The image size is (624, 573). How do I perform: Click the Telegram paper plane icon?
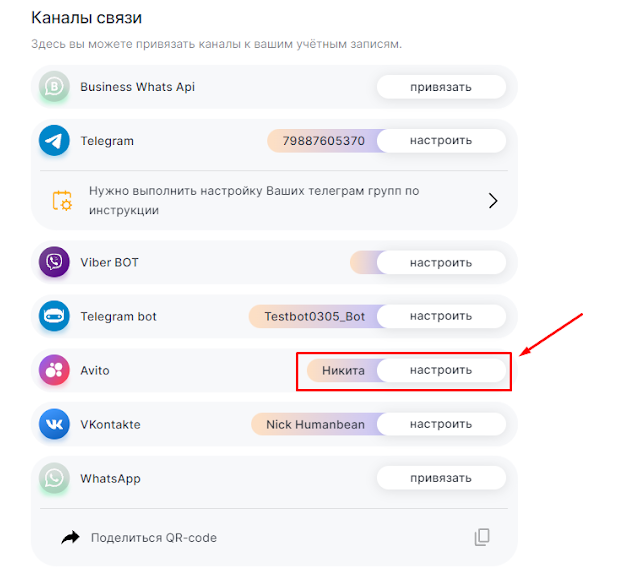coord(54,141)
